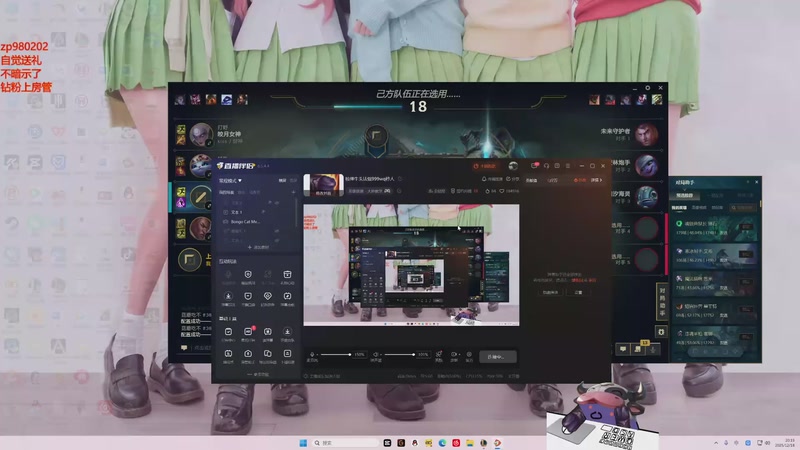
Task: Open File Explorer from taskbar
Action: (x=469, y=443)
